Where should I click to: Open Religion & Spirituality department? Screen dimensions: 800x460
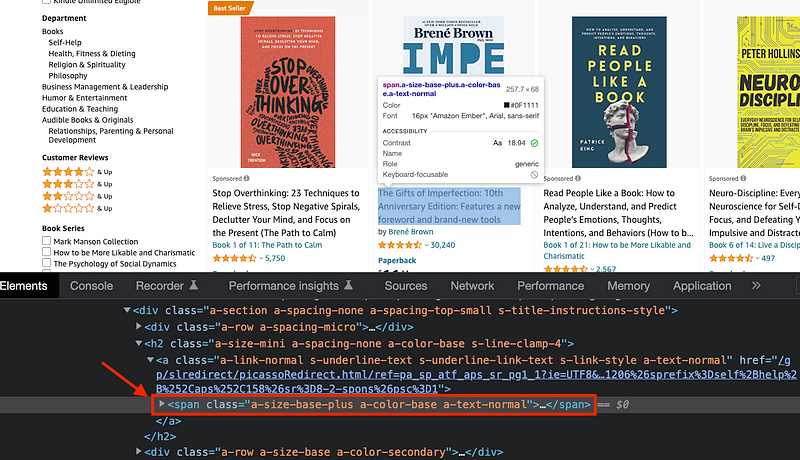(87, 65)
